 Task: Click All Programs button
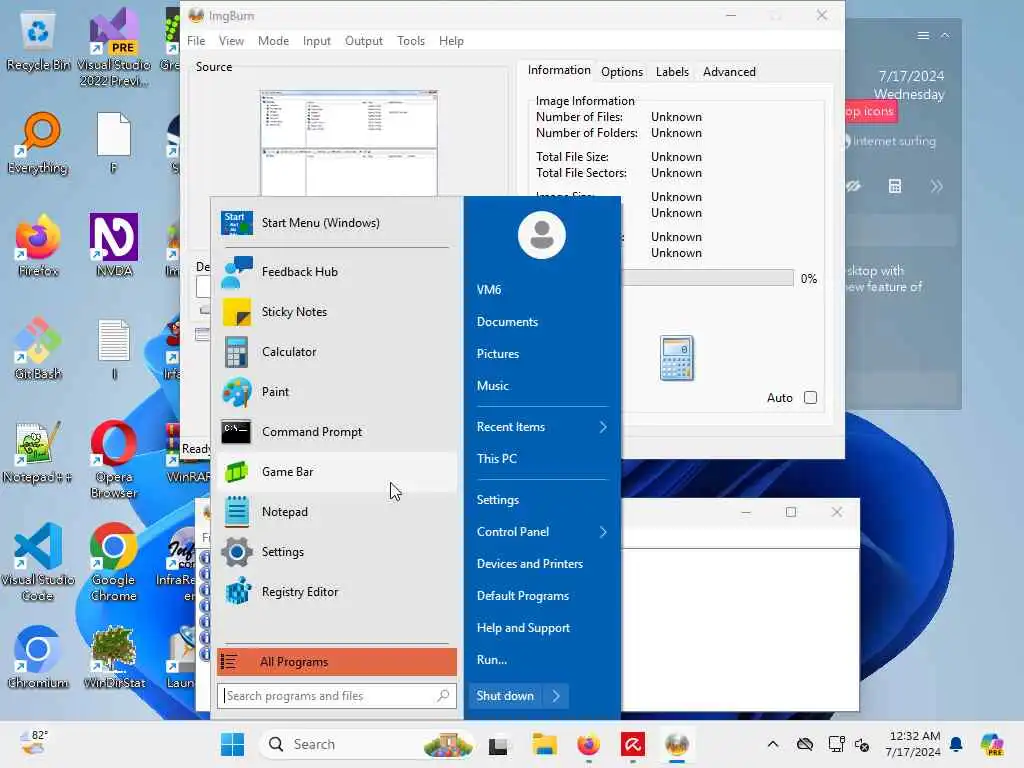(x=336, y=662)
